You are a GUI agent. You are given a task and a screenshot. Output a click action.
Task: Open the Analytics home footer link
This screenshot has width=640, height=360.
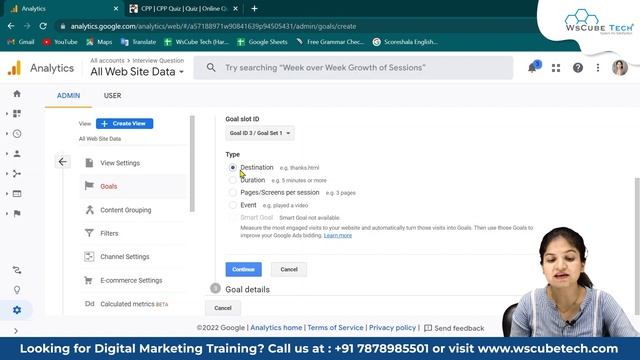point(276,327)
